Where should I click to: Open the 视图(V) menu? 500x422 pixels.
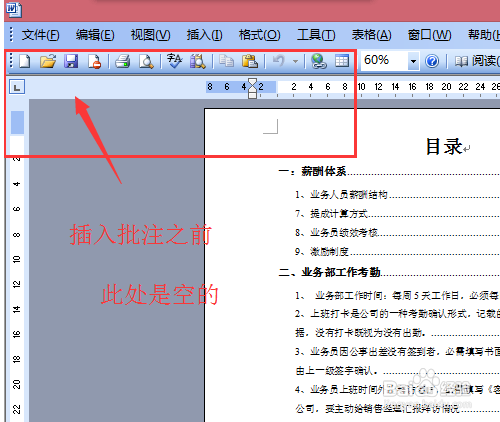click(x=150, y=35)
